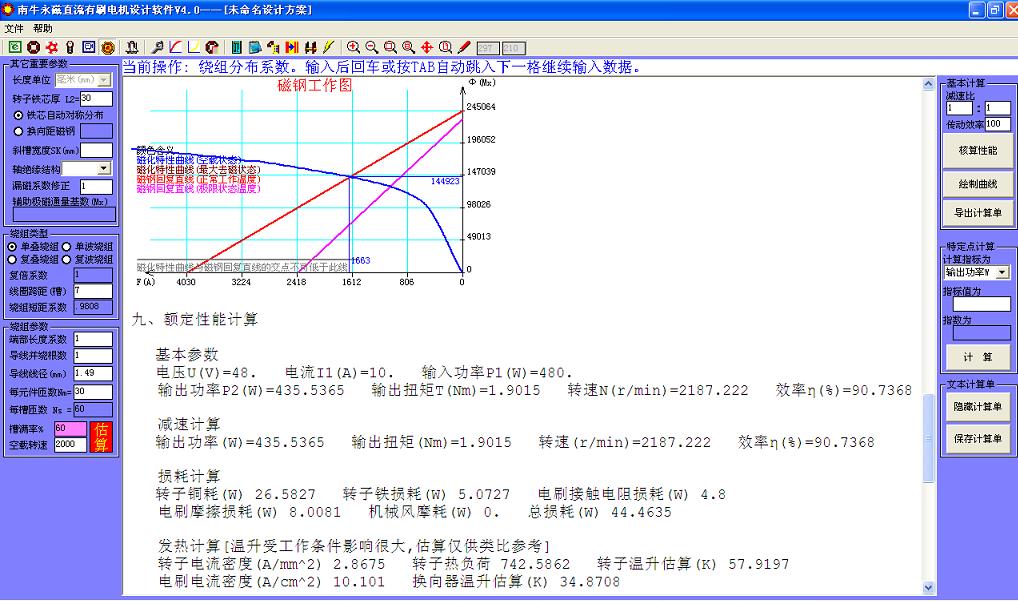Select 铁芯自动对称分布 radio option

coord(18,115)
